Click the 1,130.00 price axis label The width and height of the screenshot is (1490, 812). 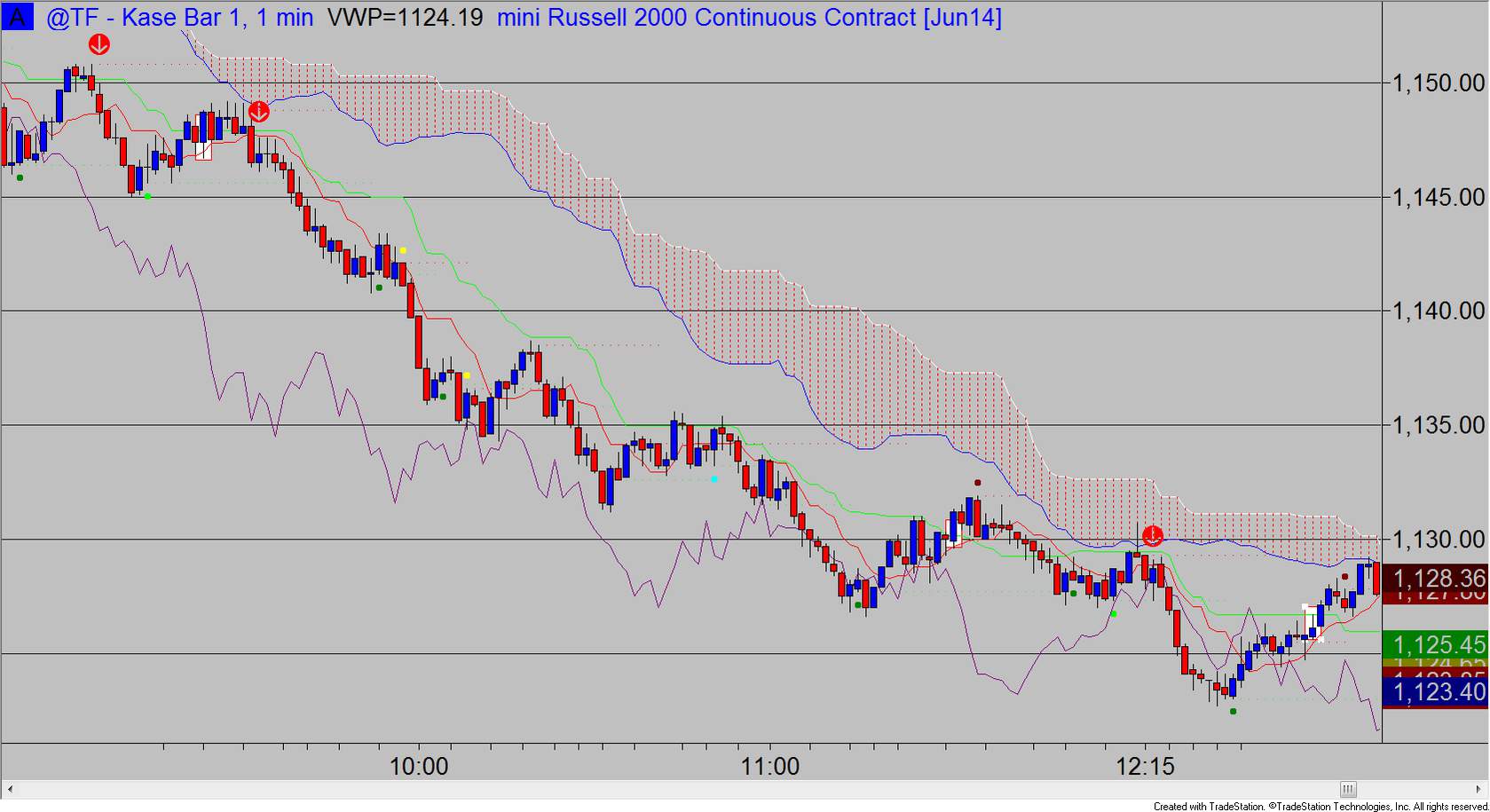[x=1439, y=540]
